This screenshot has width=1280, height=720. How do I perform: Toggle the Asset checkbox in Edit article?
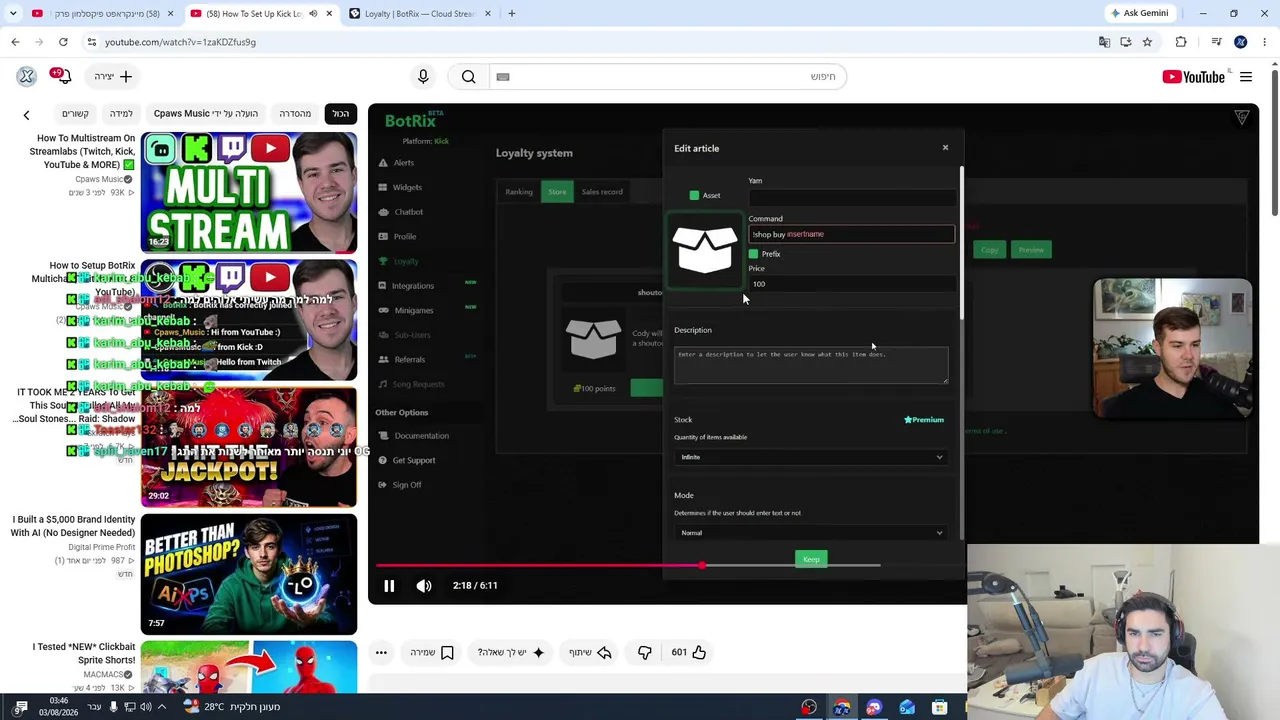point(694,196)
